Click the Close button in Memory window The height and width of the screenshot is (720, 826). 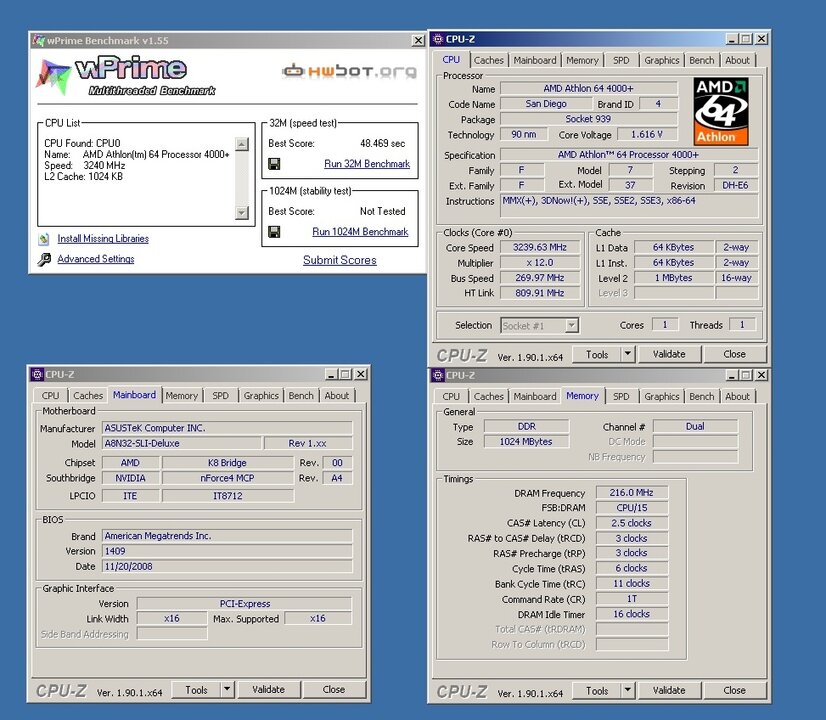(x=734, y=690)
